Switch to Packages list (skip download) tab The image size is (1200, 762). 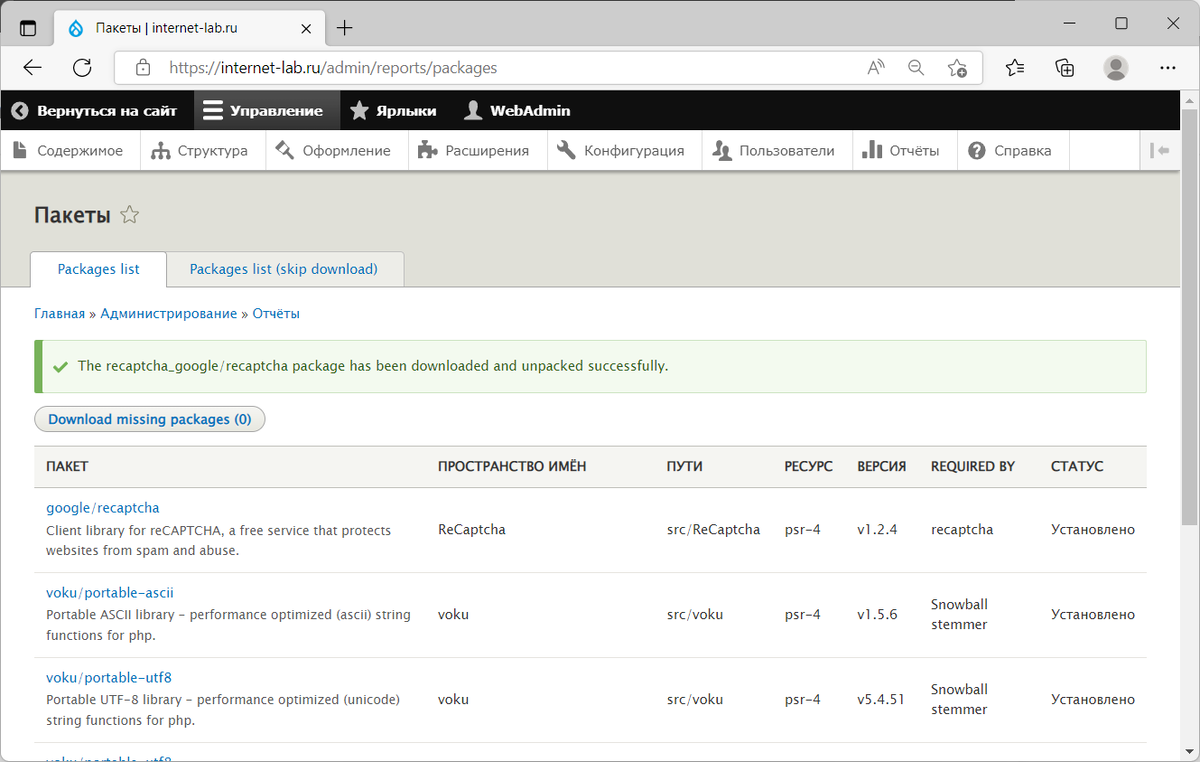tap(283, 269)
